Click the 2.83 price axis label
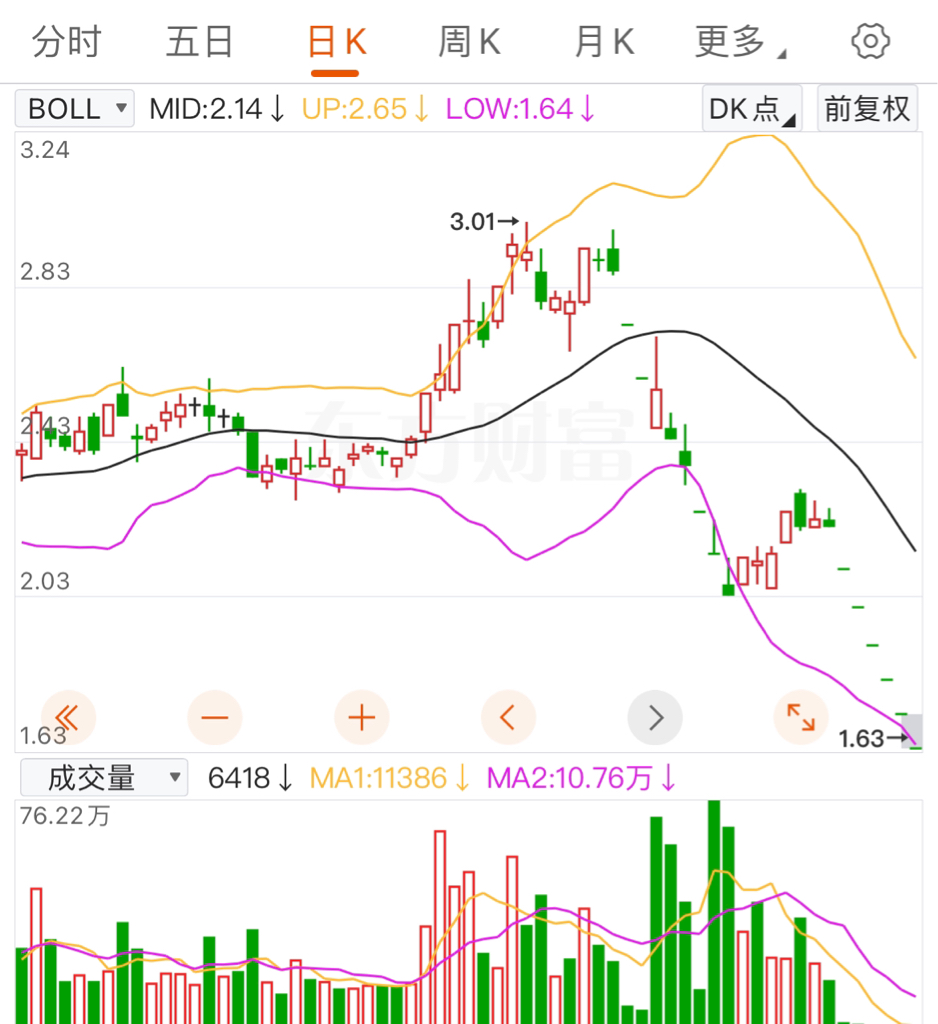This screenshot has height=1024, width=938. [x=44, y=271]
